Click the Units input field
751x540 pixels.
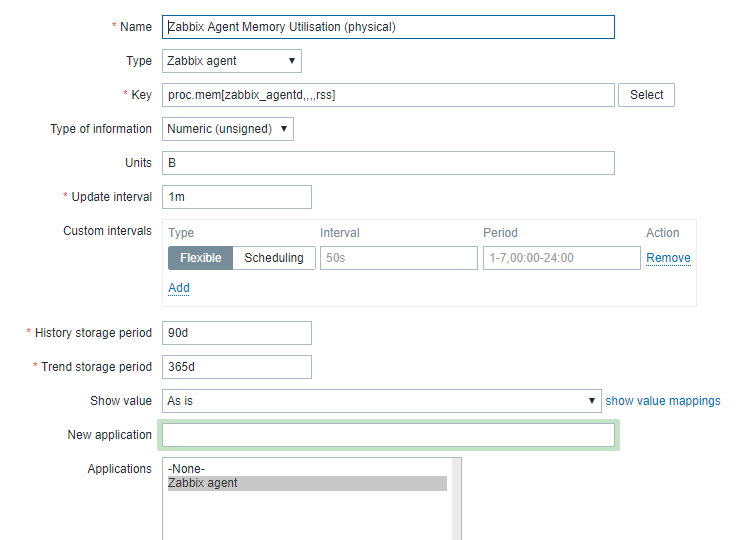(x=388, y=163)
